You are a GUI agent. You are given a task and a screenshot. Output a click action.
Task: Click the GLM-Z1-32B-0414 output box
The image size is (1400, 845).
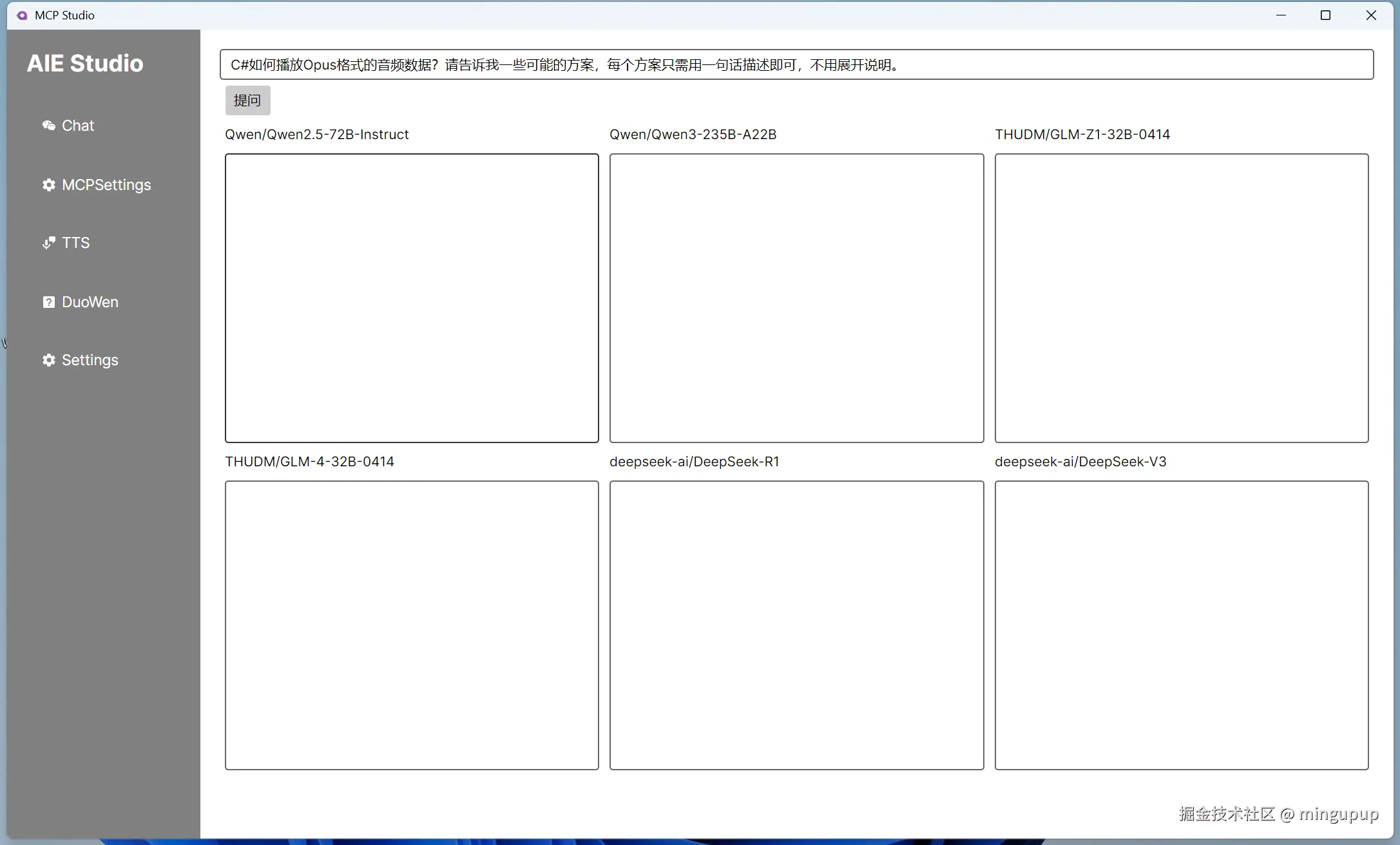1181,298
